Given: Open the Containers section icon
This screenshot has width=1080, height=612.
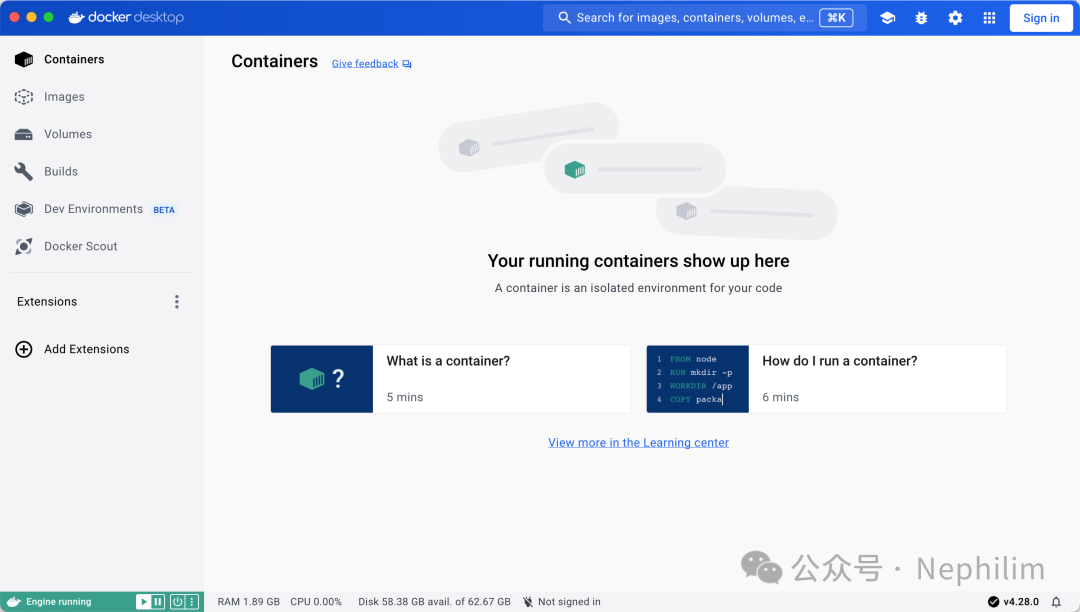Looking at the screenshot, I should pos(24,59).
